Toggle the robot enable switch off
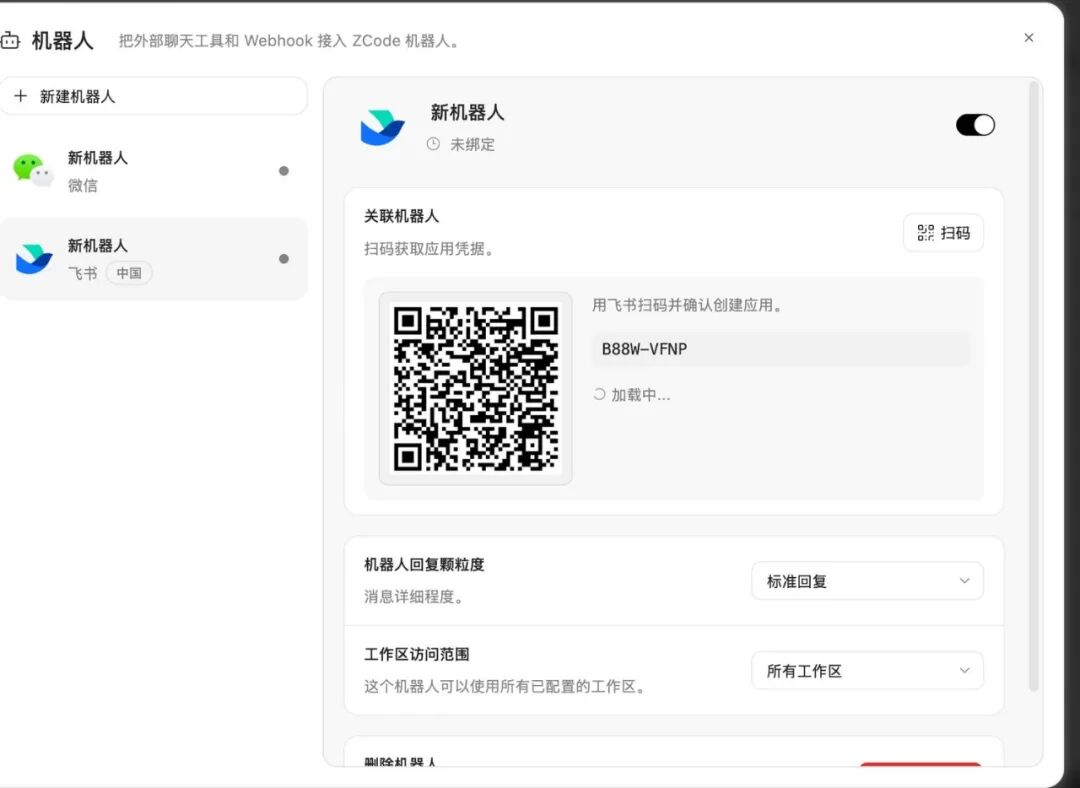This screenshot has width=1080, height=788. click(975, 125)
